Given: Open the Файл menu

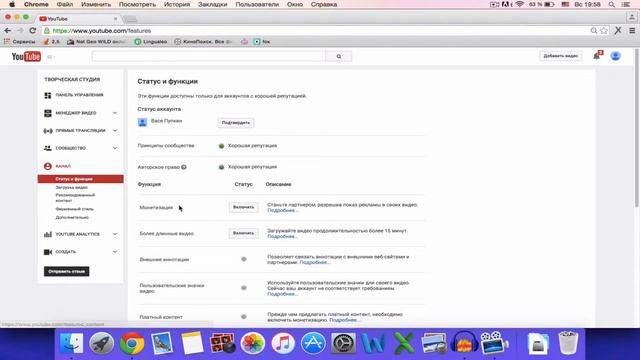Looking at the screenshot, I should [65, 4].
